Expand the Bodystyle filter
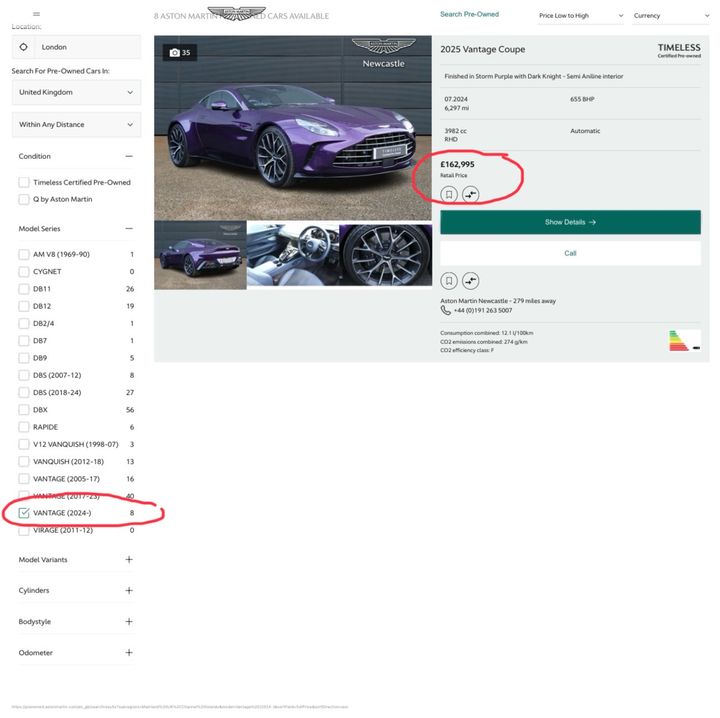720x718 pixels. pos(129,622)
